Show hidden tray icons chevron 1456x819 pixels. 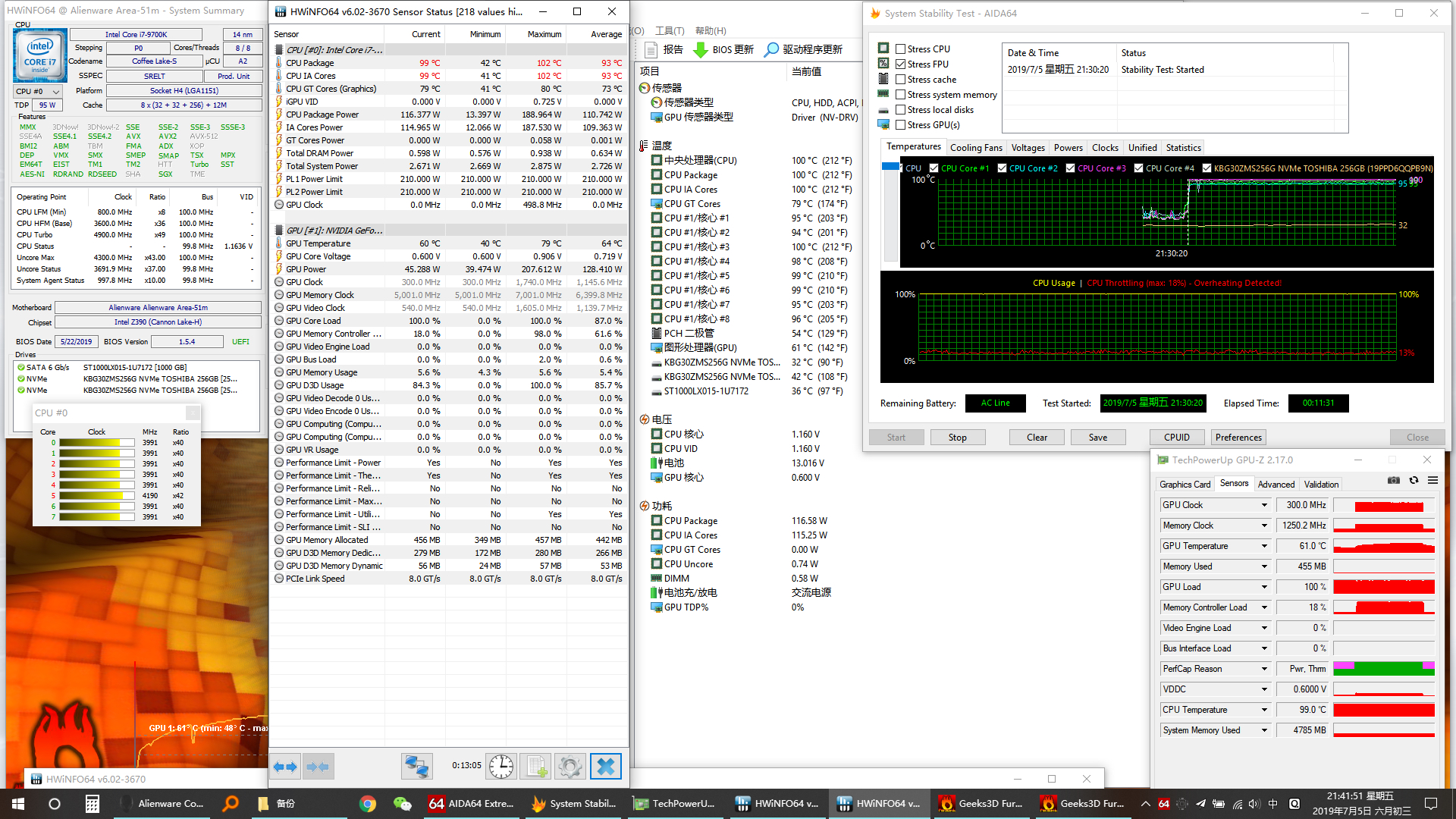(1145, 804)
